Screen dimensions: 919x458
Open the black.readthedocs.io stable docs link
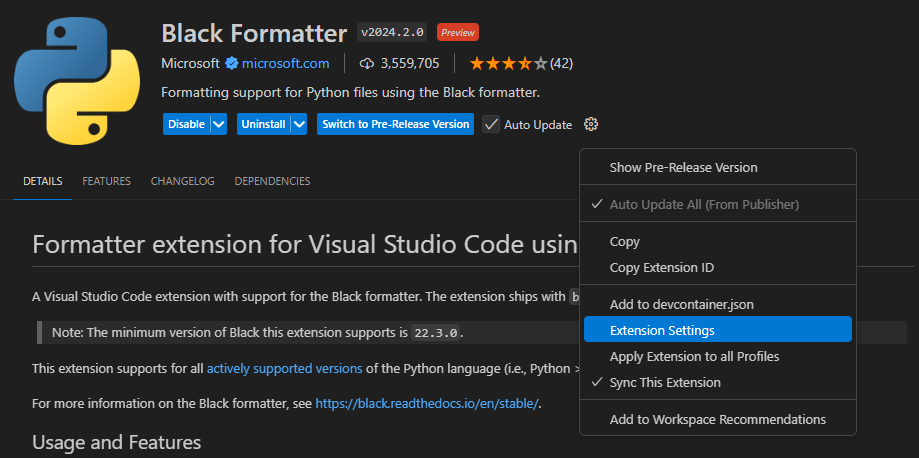coord(427,403)
